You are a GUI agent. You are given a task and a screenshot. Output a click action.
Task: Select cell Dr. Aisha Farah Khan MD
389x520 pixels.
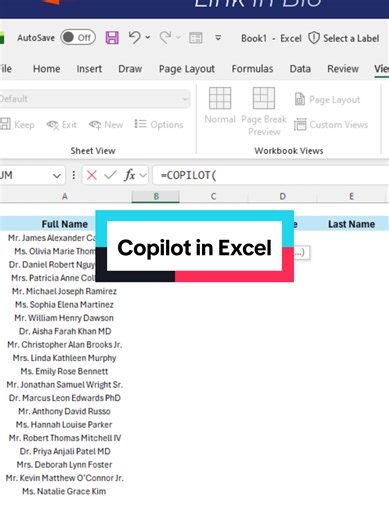[65, 331]
